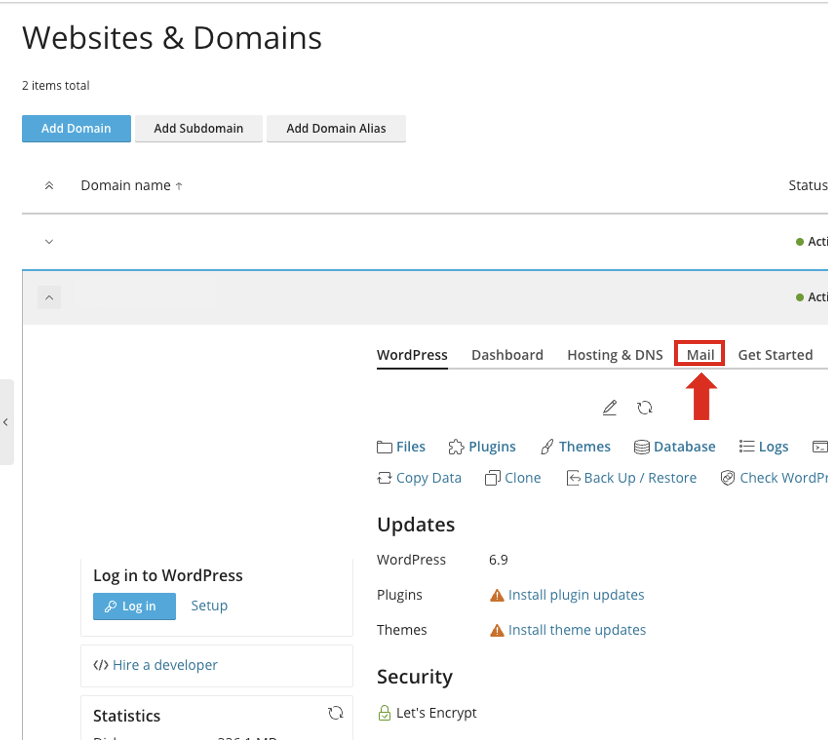Click the Add Domain button
Image resolution: width=828 pixels, height=740 pixels.
coord(76,129)
